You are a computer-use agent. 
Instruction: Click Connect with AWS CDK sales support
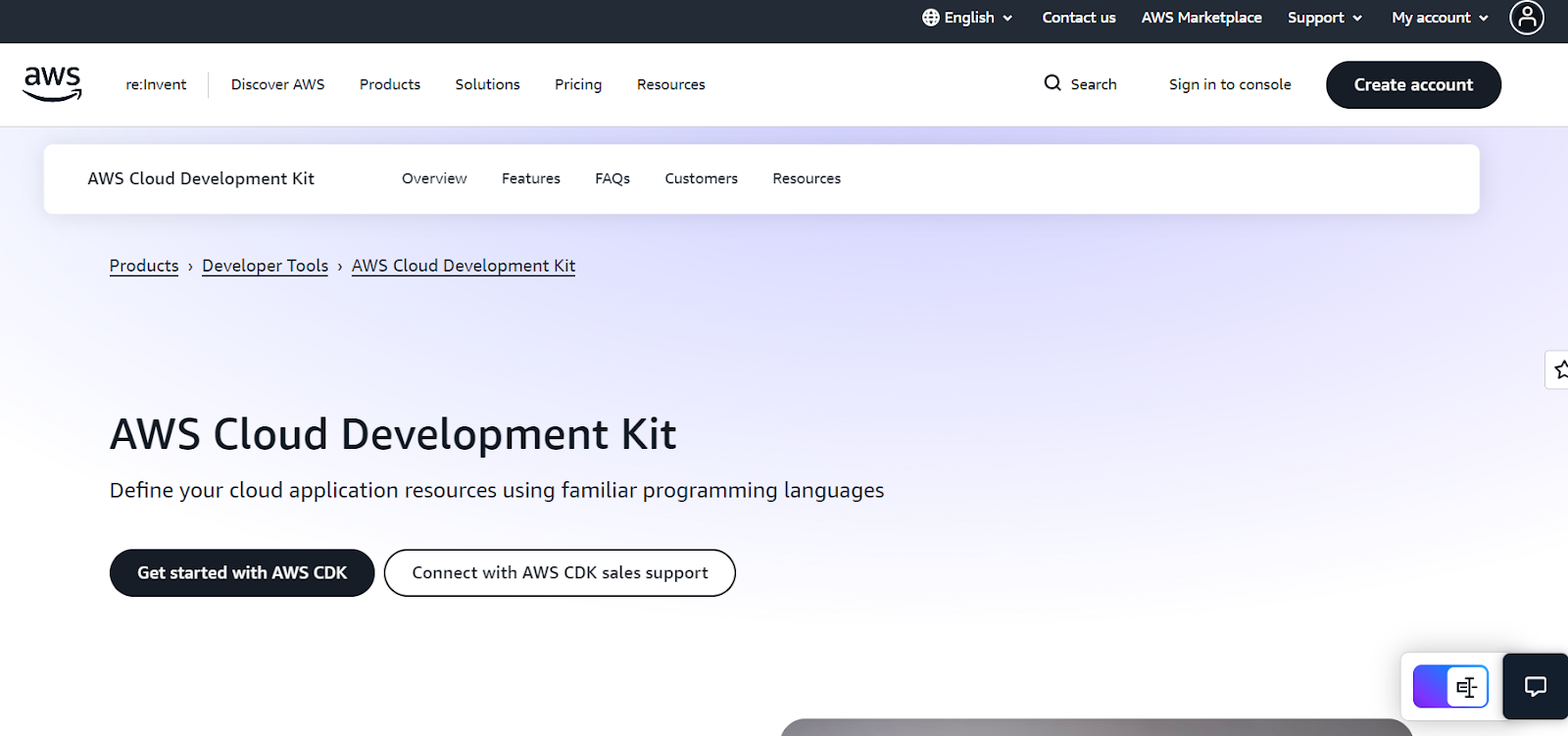point(560,572)
